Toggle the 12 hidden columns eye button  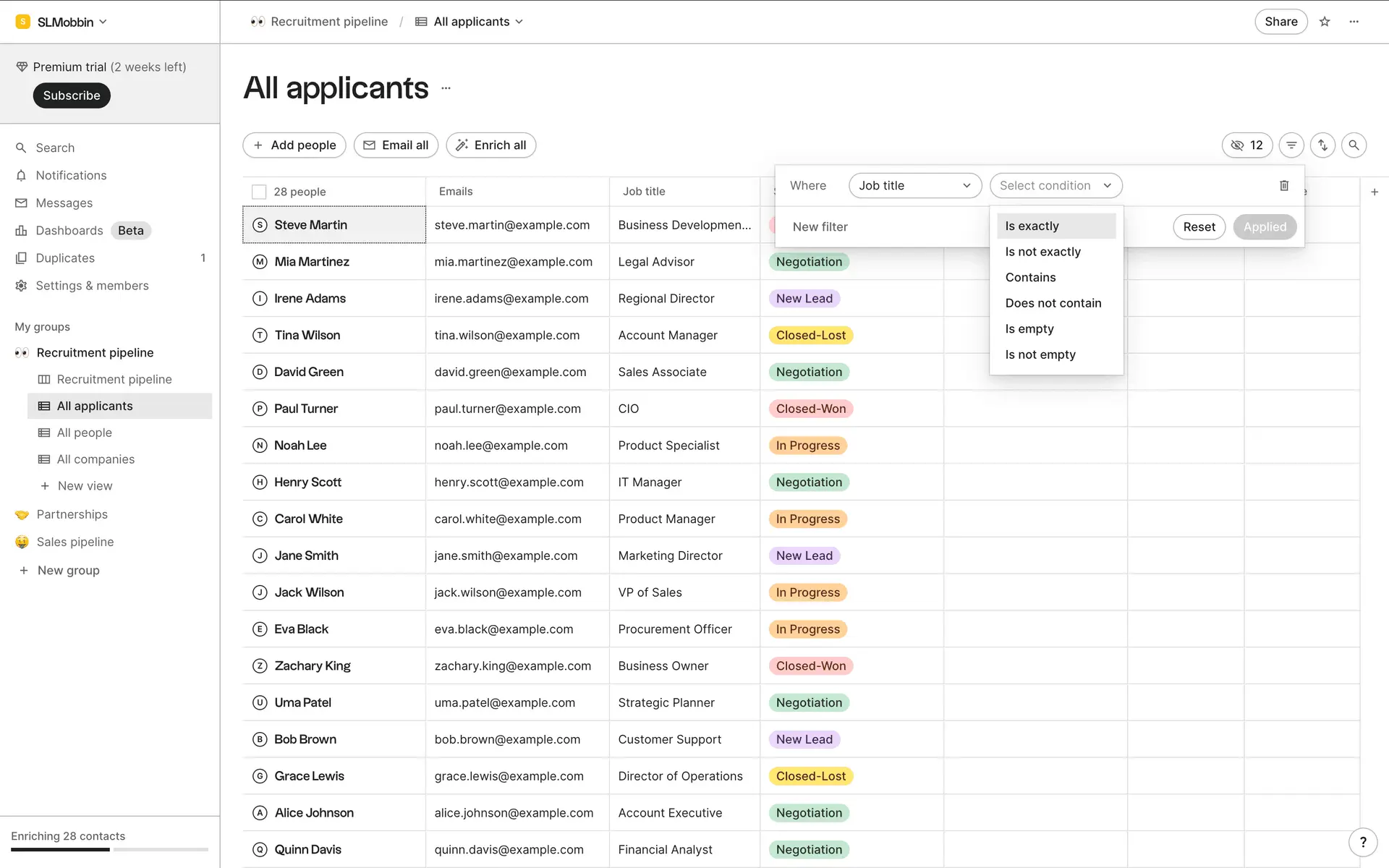tap(1246, 145)
